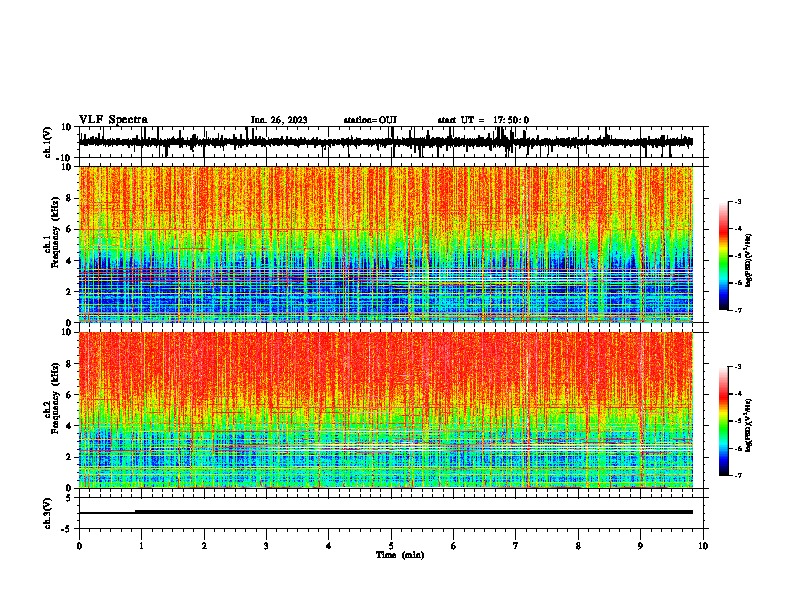The height and width of the screenshot is (612, 792).
Task: Click the ch.1 "Frequency (kHz)" axis label
Action: click(56, 233)
